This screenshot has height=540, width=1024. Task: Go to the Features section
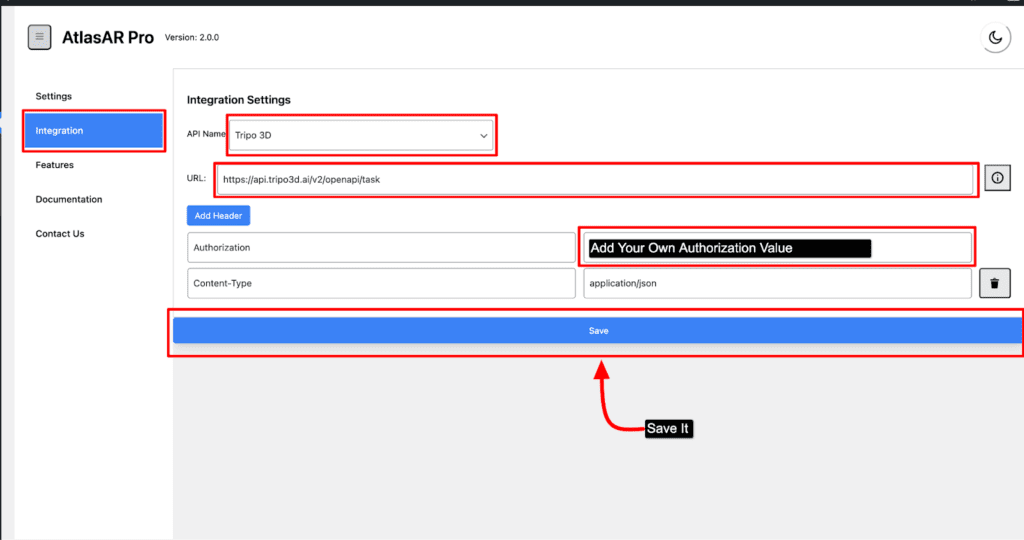tap(55, 165)
